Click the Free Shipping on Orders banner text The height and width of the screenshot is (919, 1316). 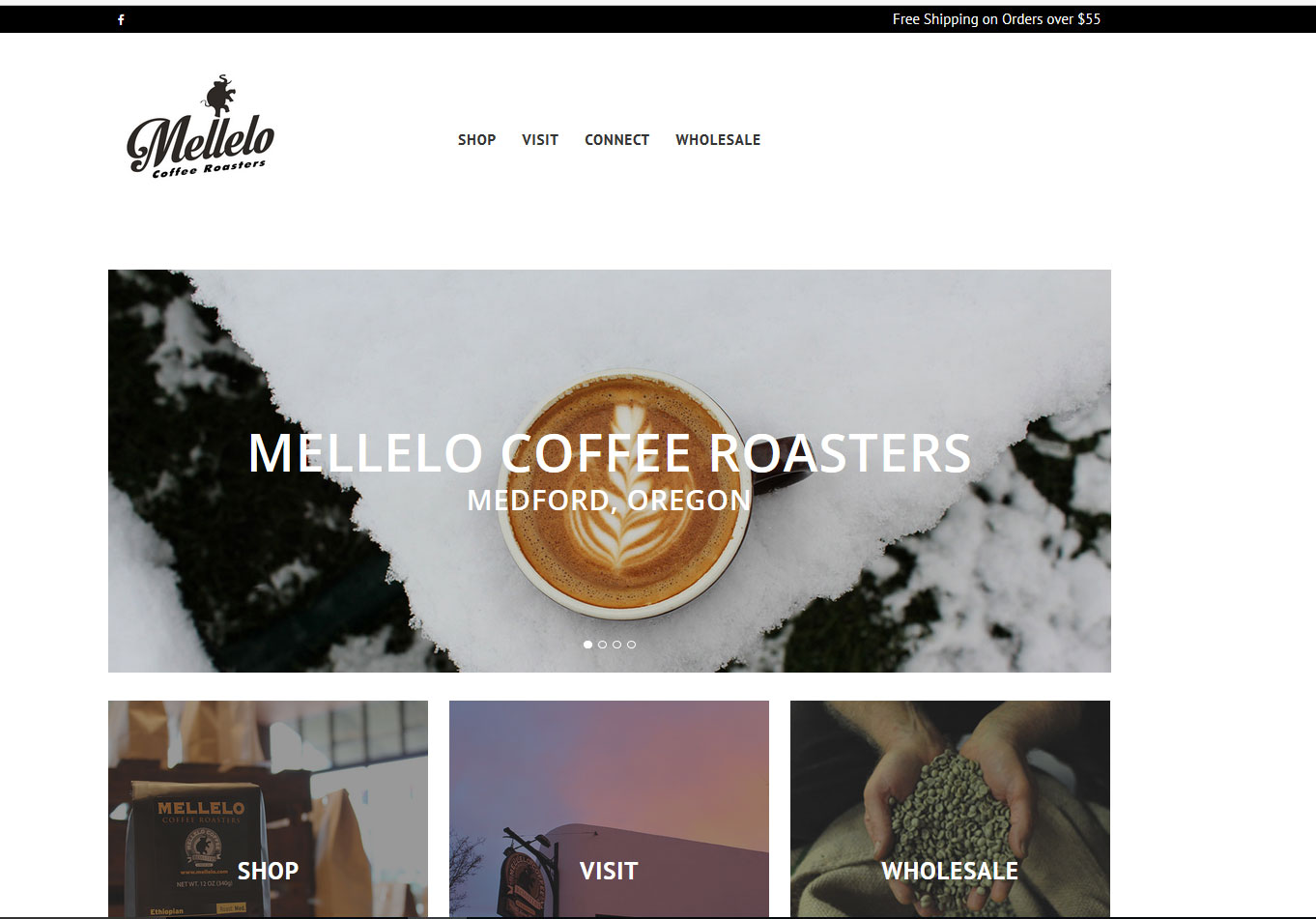pyautogui.click(x=996, y=19)
